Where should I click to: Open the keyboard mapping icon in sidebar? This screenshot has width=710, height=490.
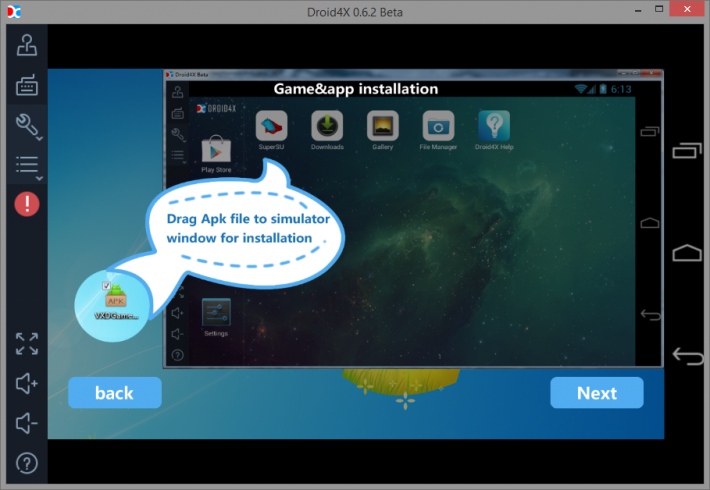pos(27,85)
